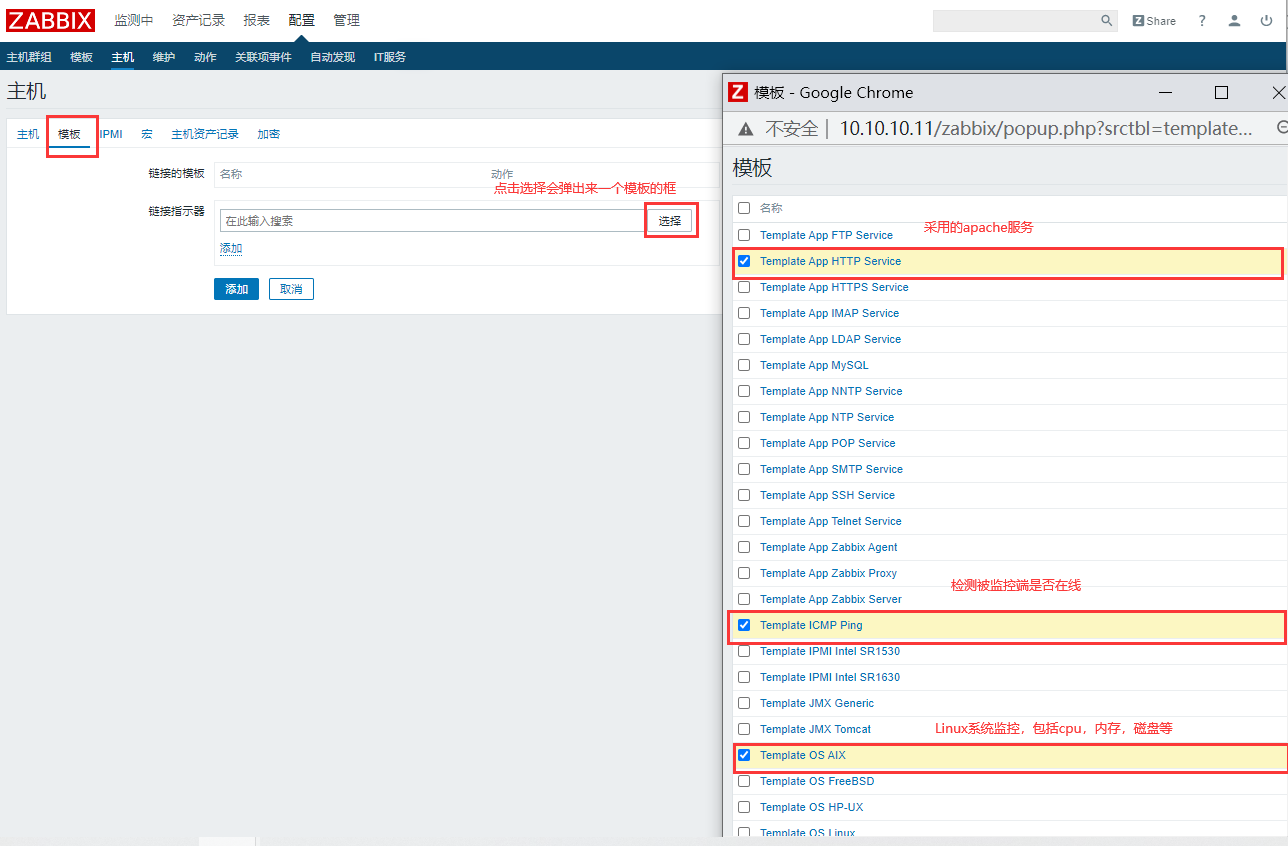
Task: Maximize the popup Chrome window
Action: 1221,92
